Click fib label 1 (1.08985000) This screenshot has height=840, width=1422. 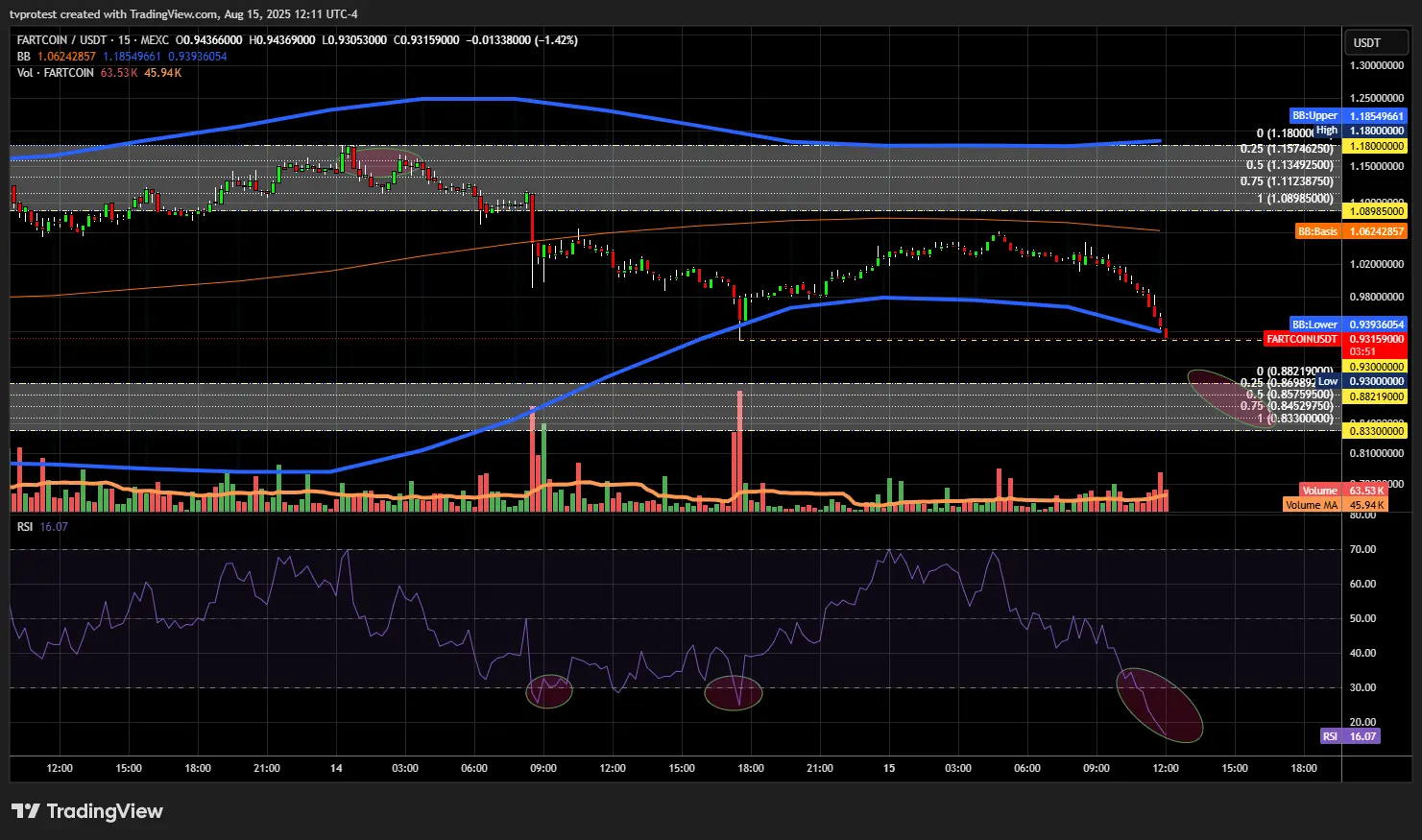pos(1295,199)
